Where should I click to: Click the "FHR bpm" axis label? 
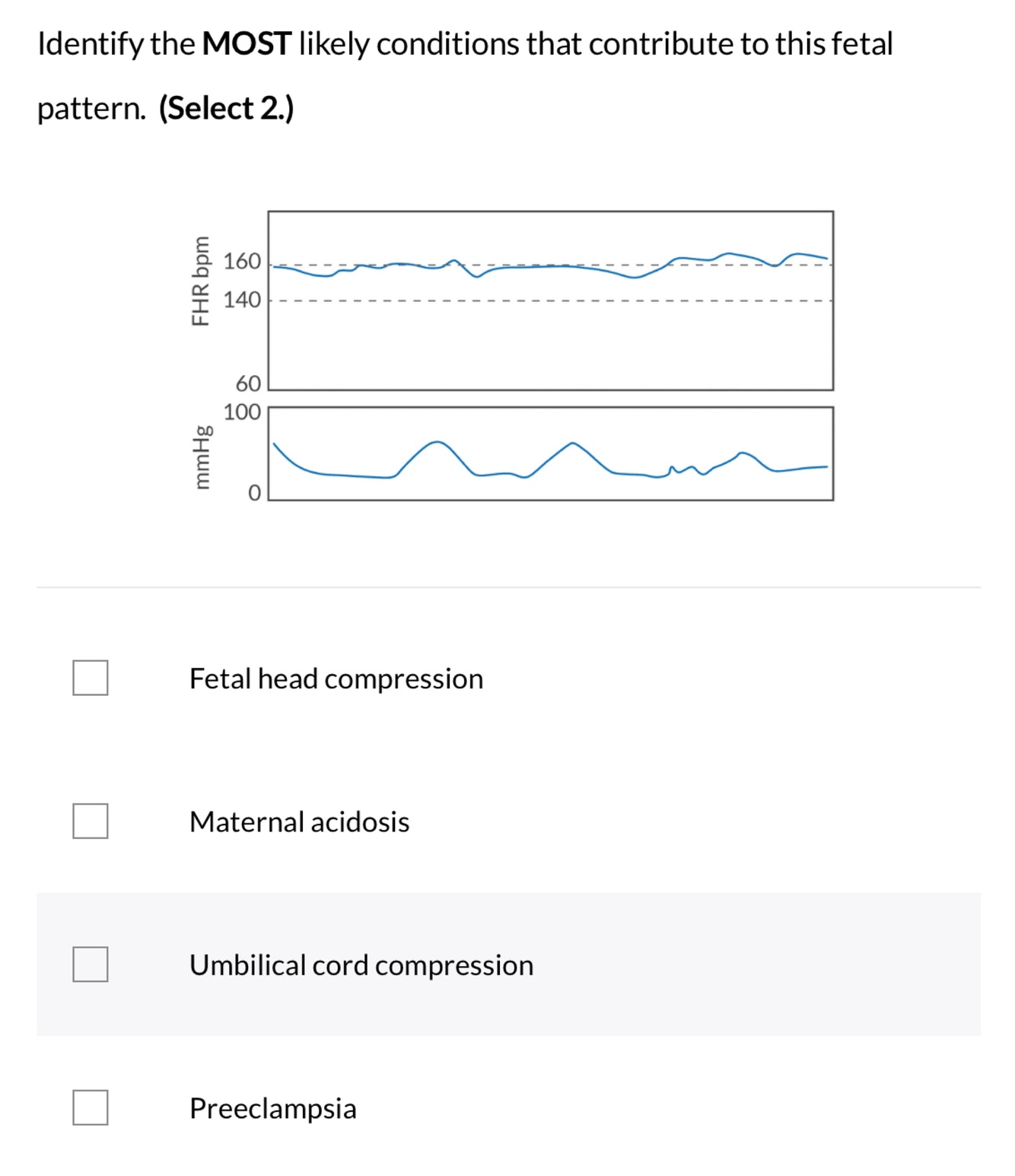200,281
